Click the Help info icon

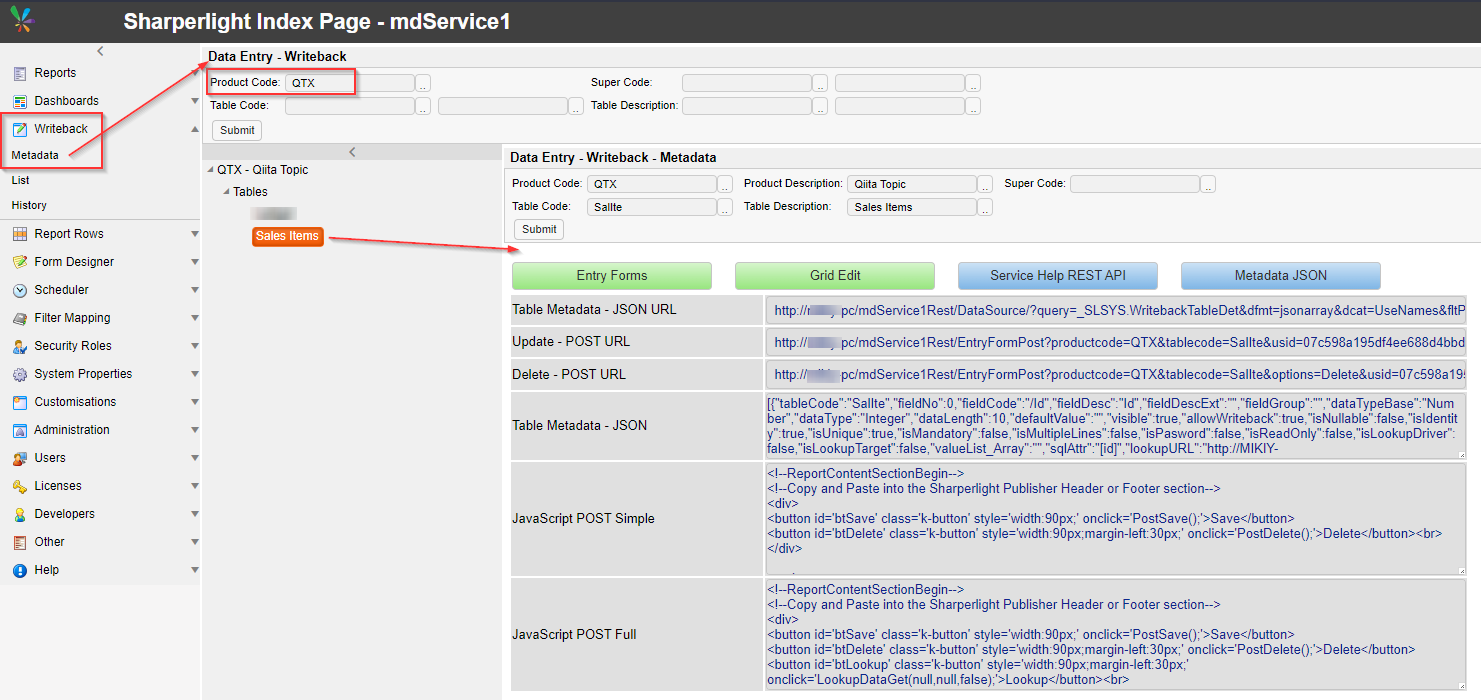(20, 570)
